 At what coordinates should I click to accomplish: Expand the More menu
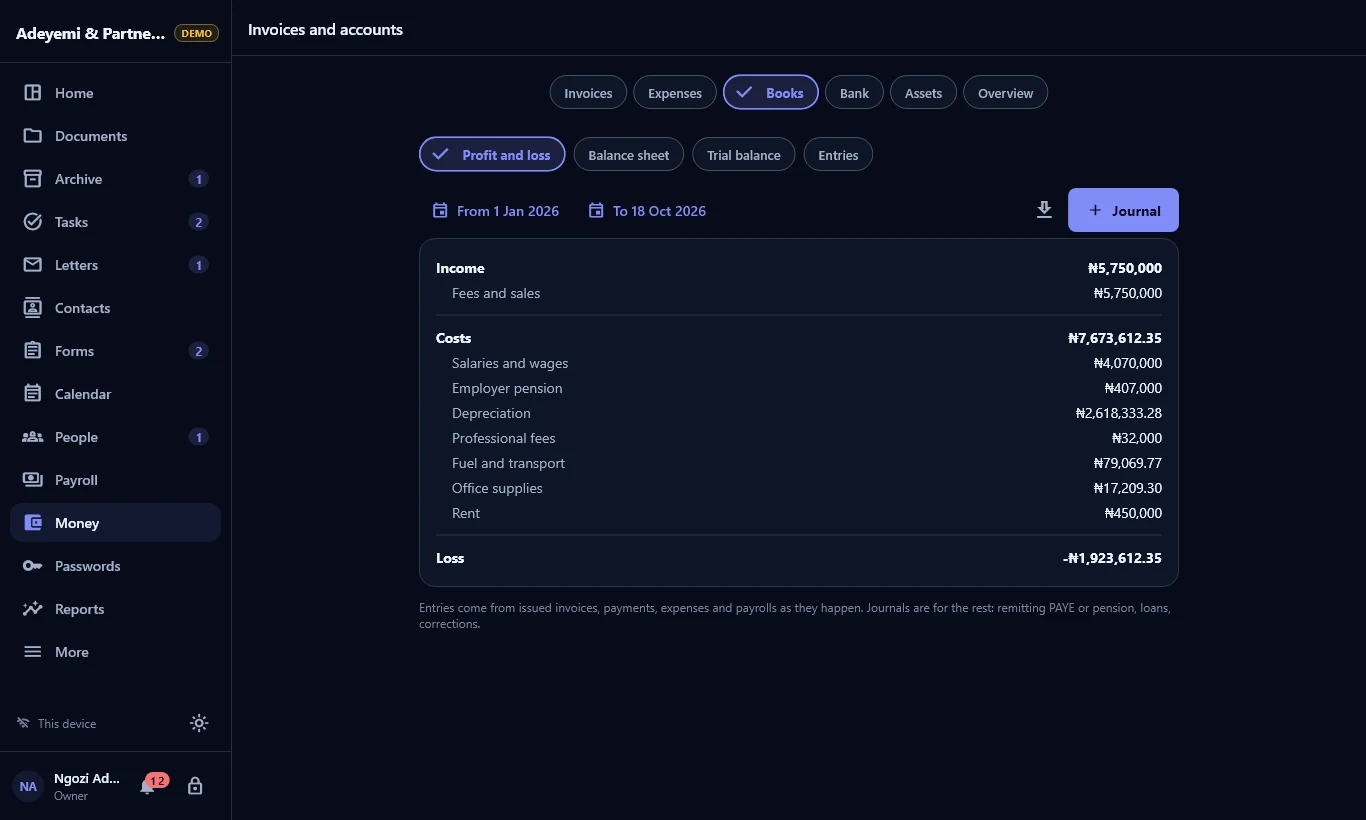pos(115,652)
